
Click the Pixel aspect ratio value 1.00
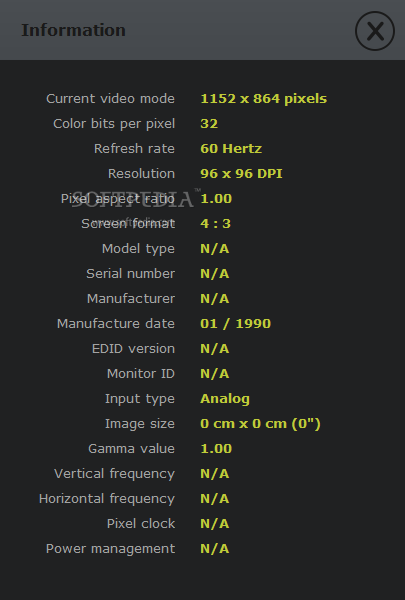point(216,199)
